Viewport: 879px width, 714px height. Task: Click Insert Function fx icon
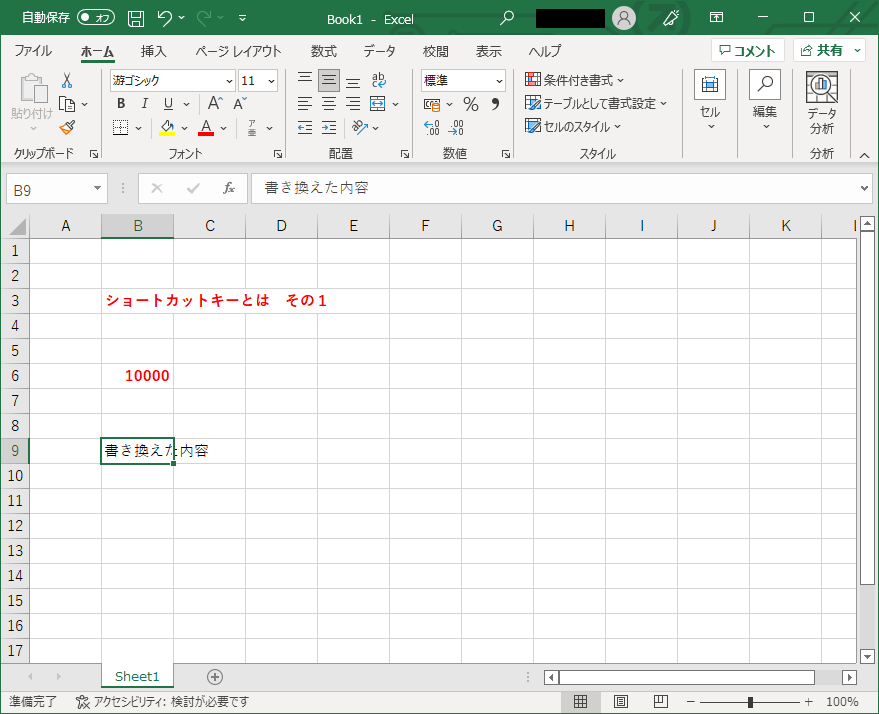[x=229, y=188]
